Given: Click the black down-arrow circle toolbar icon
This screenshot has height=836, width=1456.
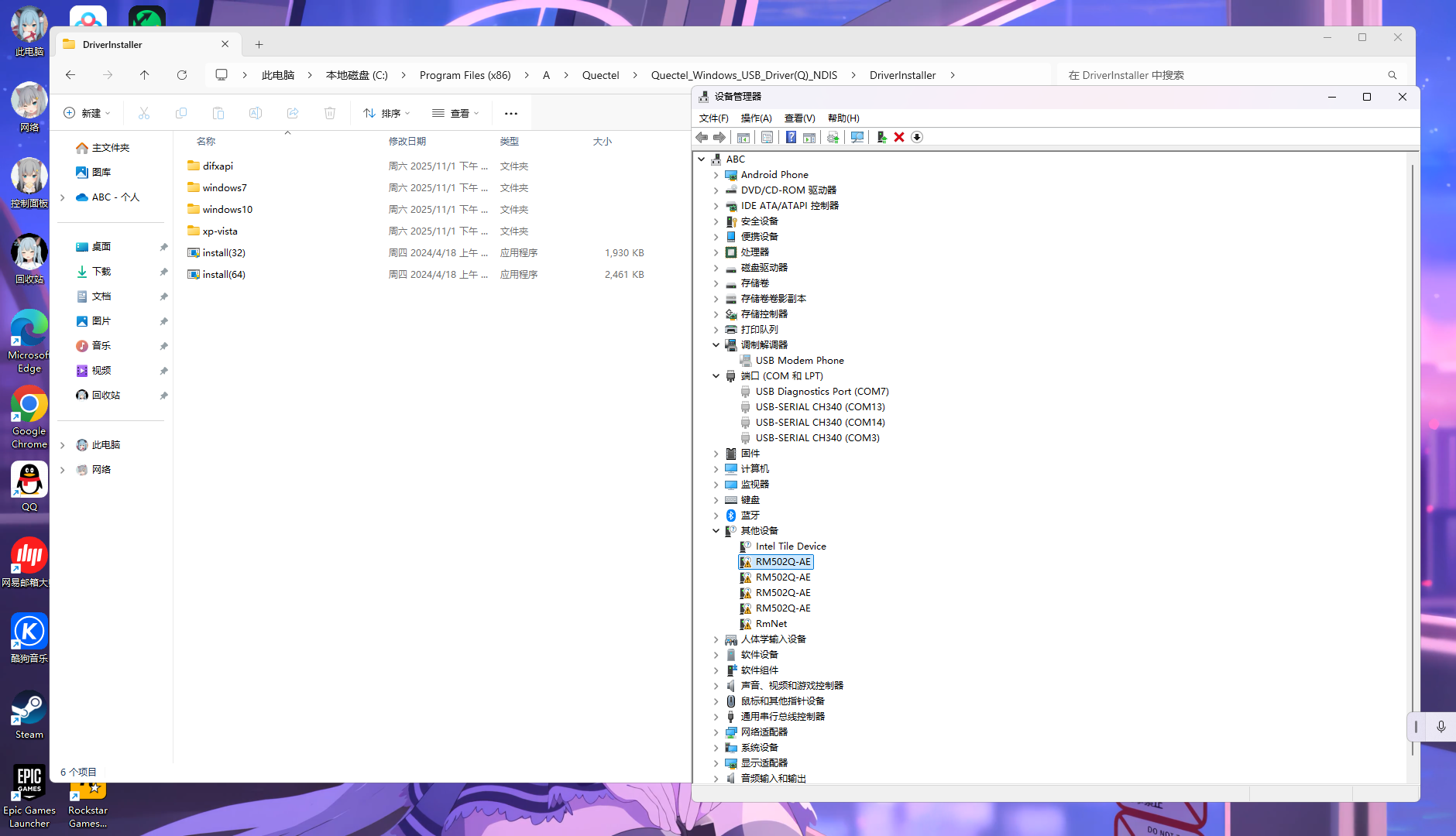Looking at the screenshot, I should click(917, 137).
